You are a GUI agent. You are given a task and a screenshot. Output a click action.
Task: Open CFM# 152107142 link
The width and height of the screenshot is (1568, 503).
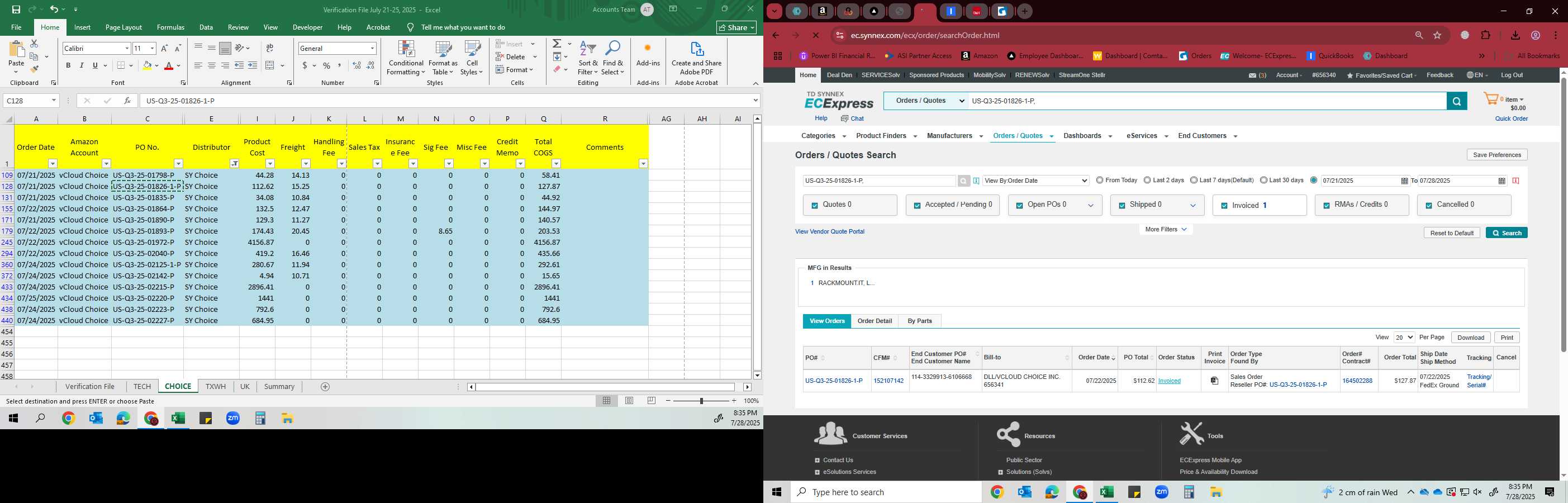(888, 381)
